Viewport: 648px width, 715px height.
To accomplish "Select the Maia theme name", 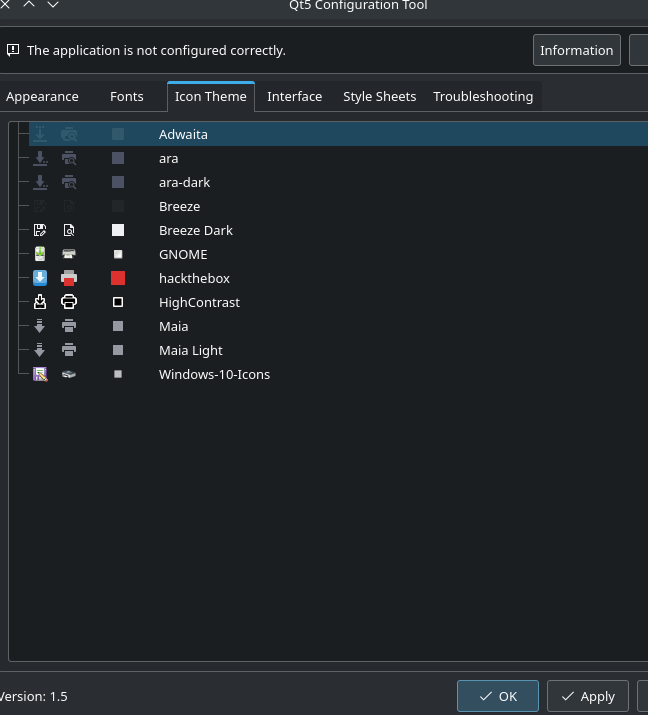I will point(173,326).
